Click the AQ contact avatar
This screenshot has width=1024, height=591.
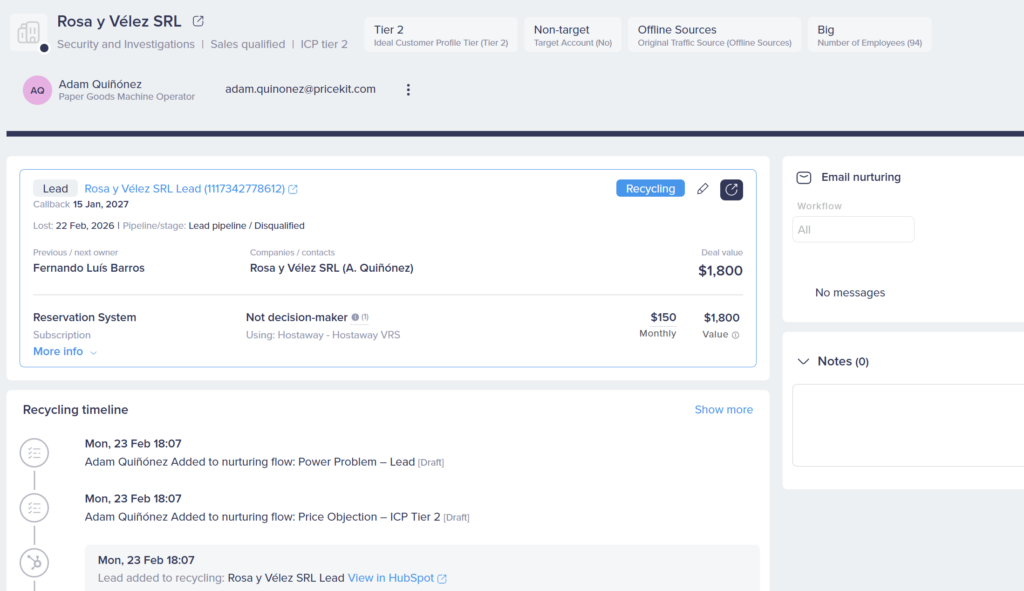[x=37, y=90]
